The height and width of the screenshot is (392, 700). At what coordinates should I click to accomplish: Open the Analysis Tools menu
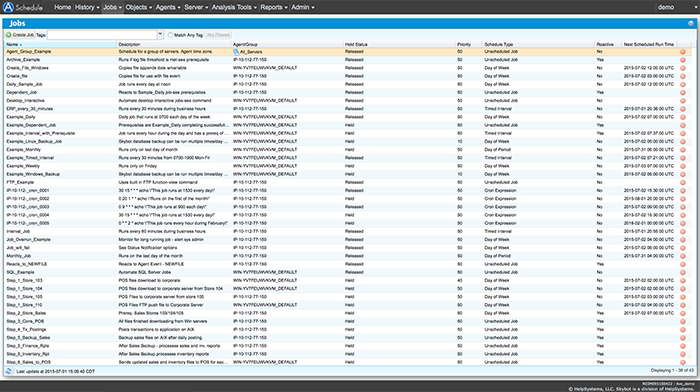click(x=234, y=7)
